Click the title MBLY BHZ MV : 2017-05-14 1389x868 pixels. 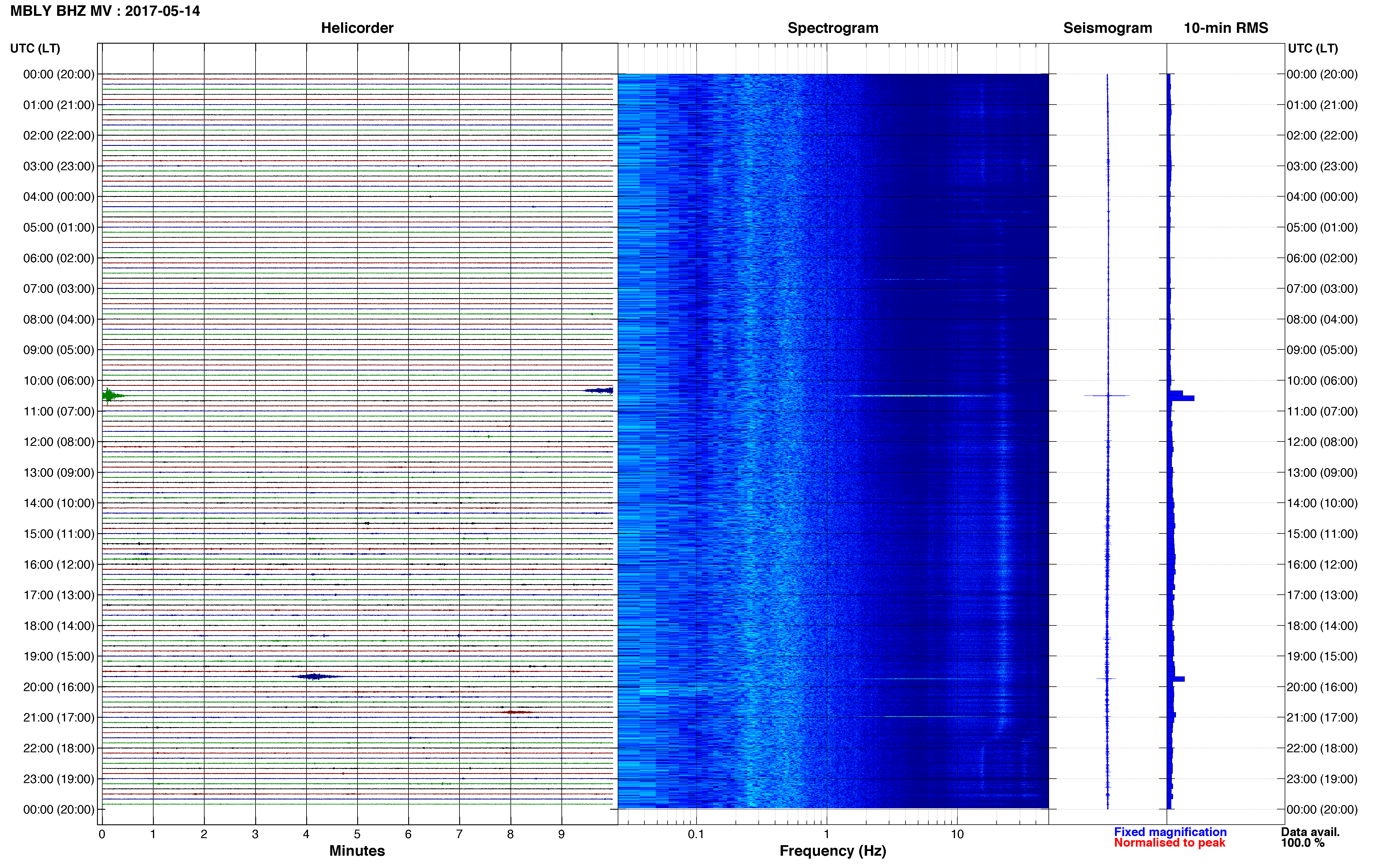click(105, 11)
